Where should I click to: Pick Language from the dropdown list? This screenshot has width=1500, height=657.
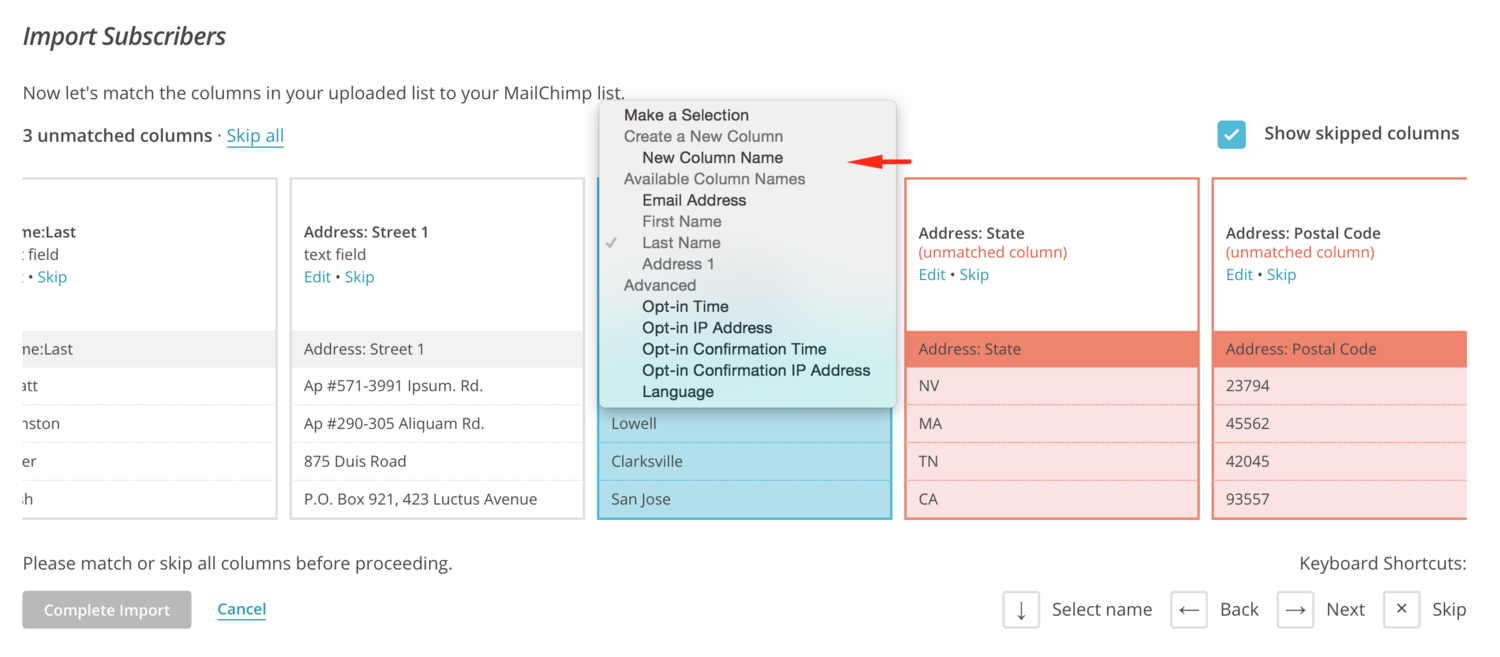(678, 392)
